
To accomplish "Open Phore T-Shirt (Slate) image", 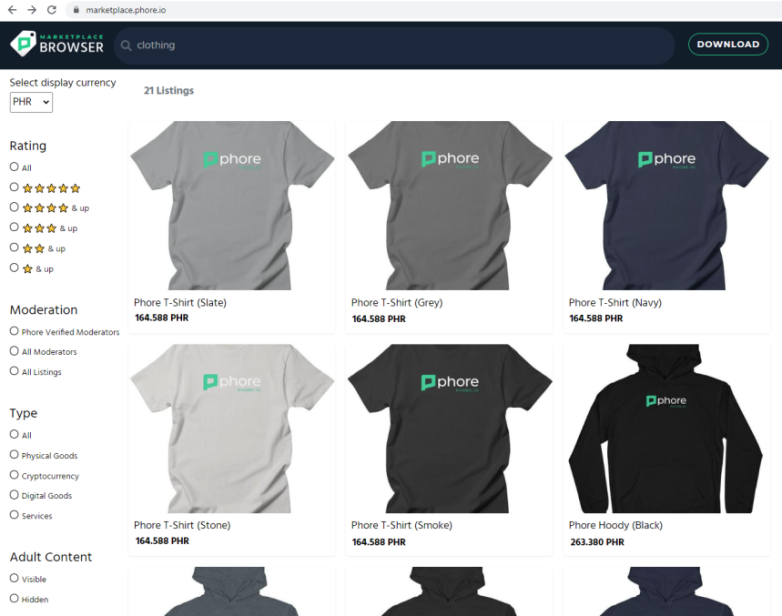I will pos(232,205).
